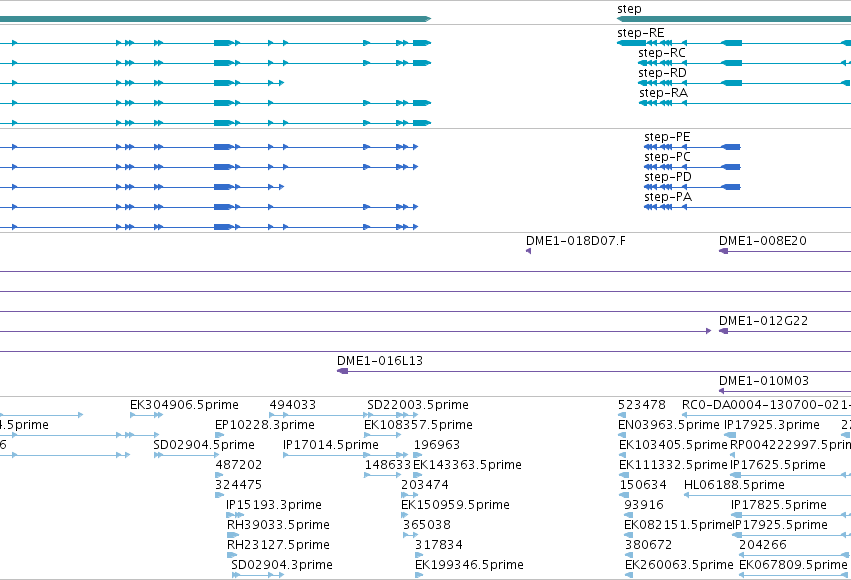
Task: Select the DME1-016L13 feature line
Action: pos(594,372)
